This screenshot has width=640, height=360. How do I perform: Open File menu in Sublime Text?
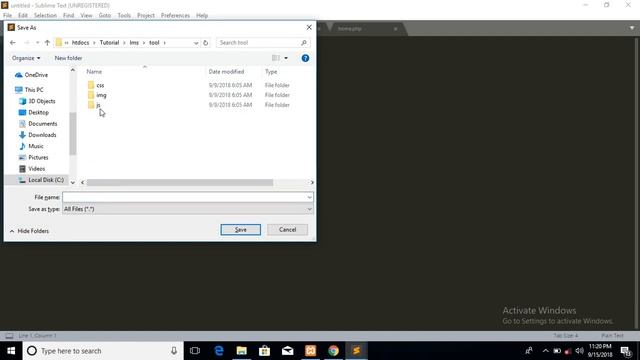[x=7, y=16]
